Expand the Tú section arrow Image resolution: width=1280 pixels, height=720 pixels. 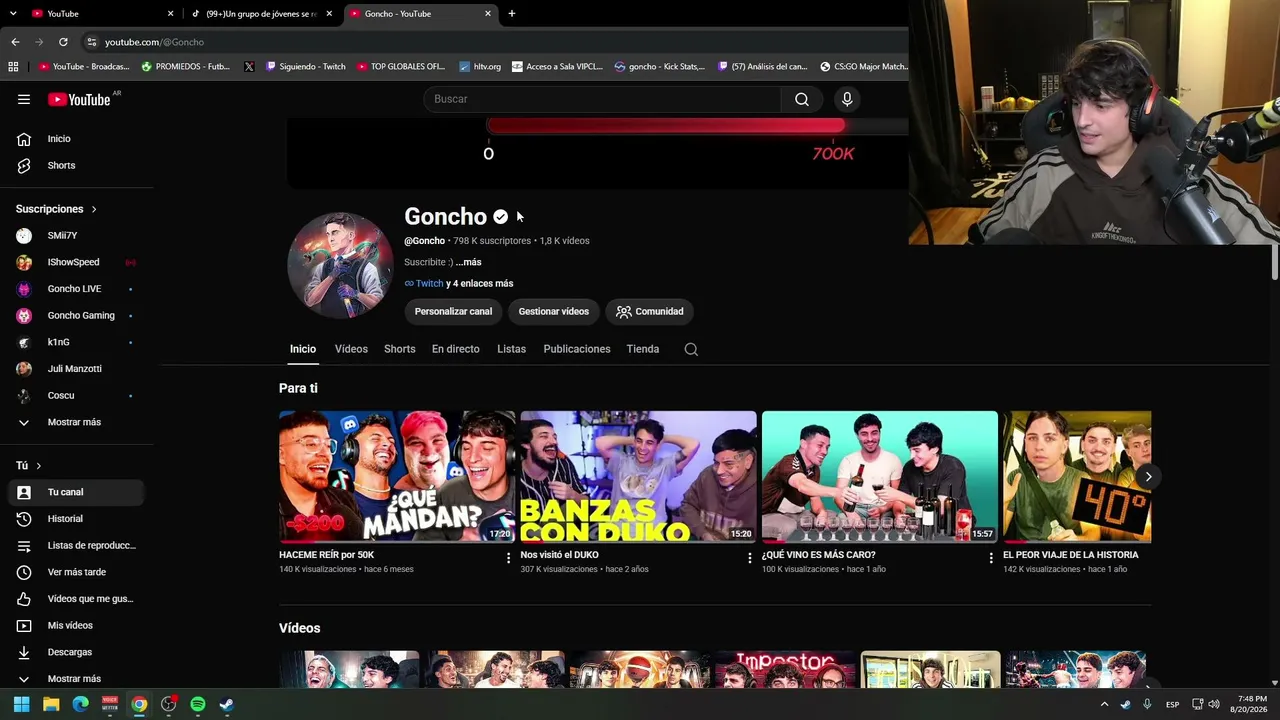39,466
